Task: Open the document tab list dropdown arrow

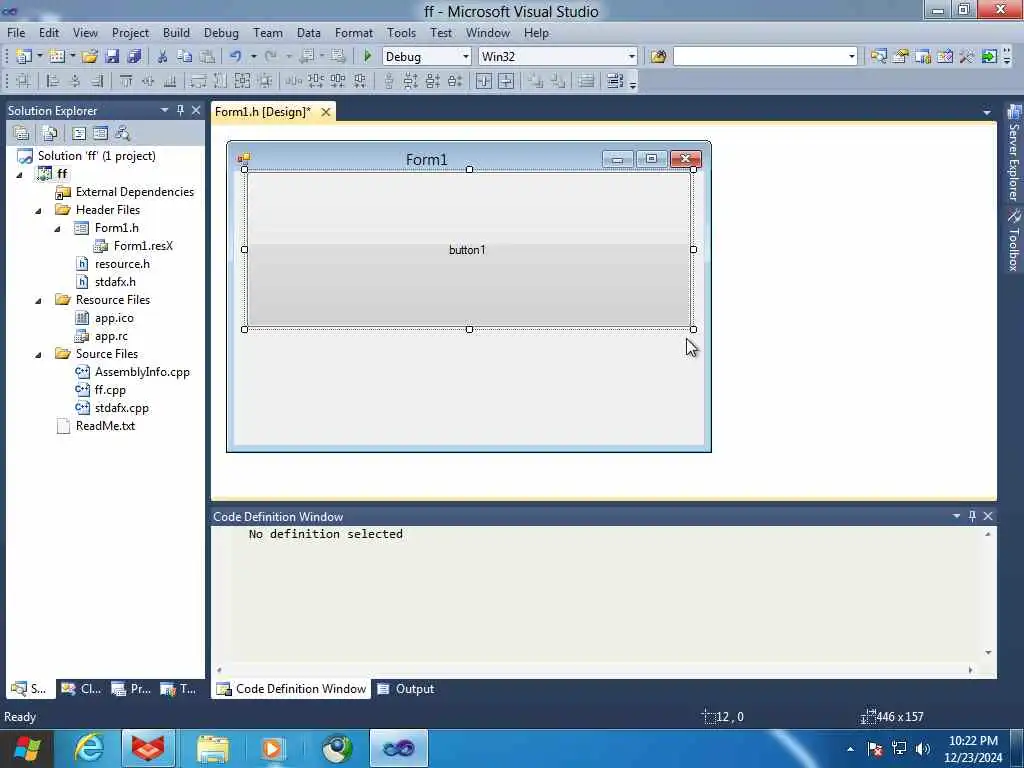Action: [x=987, y=112]
